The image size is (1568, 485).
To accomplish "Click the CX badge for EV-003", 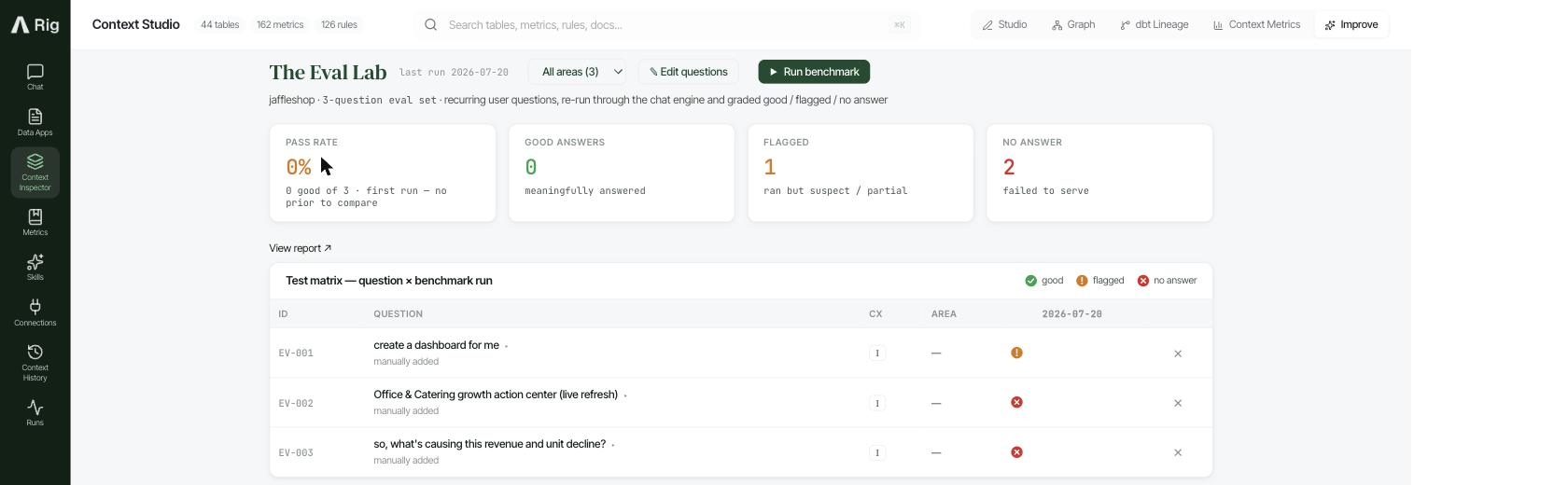I will (x=877, y=452).
